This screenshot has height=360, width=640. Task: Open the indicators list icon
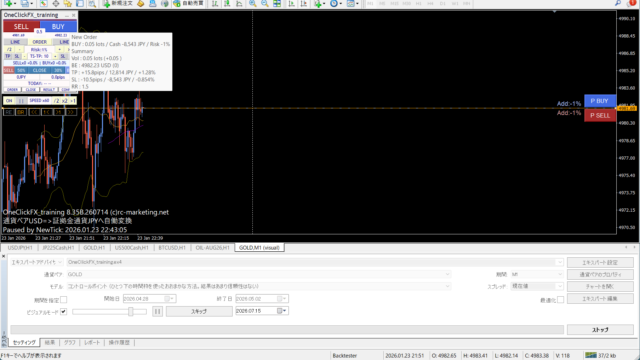point(318,4)
